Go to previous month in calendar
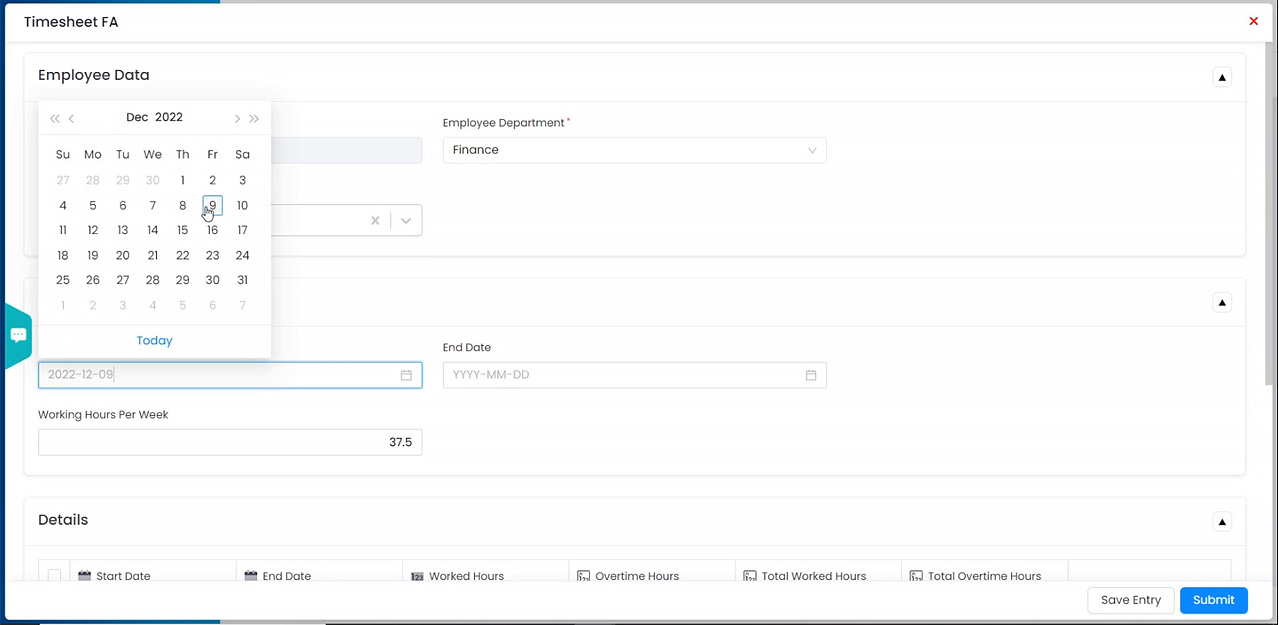 tap(72, 118)
